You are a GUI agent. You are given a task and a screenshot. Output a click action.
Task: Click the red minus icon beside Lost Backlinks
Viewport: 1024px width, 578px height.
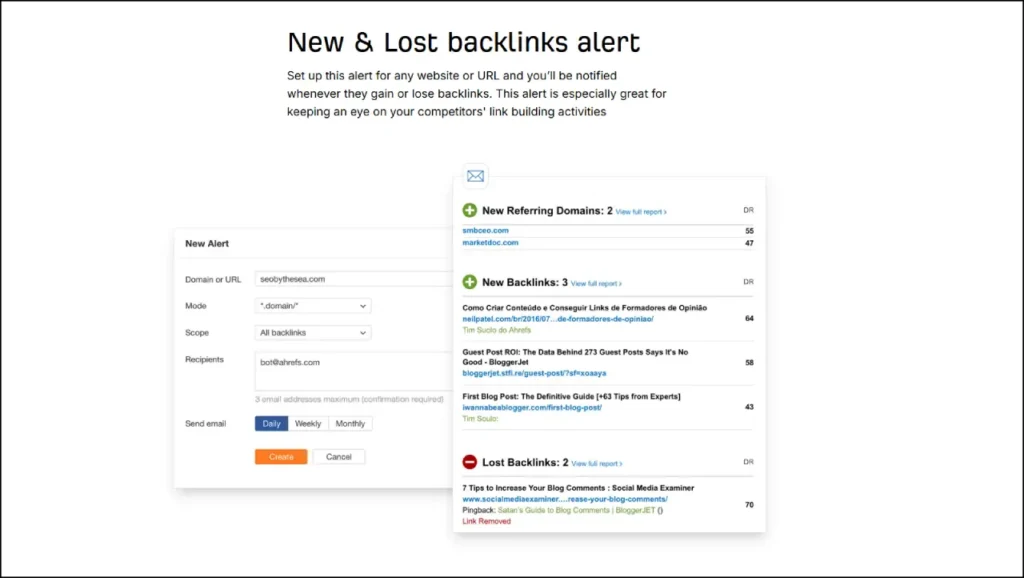pyautogui.click(x=470, y=461)
